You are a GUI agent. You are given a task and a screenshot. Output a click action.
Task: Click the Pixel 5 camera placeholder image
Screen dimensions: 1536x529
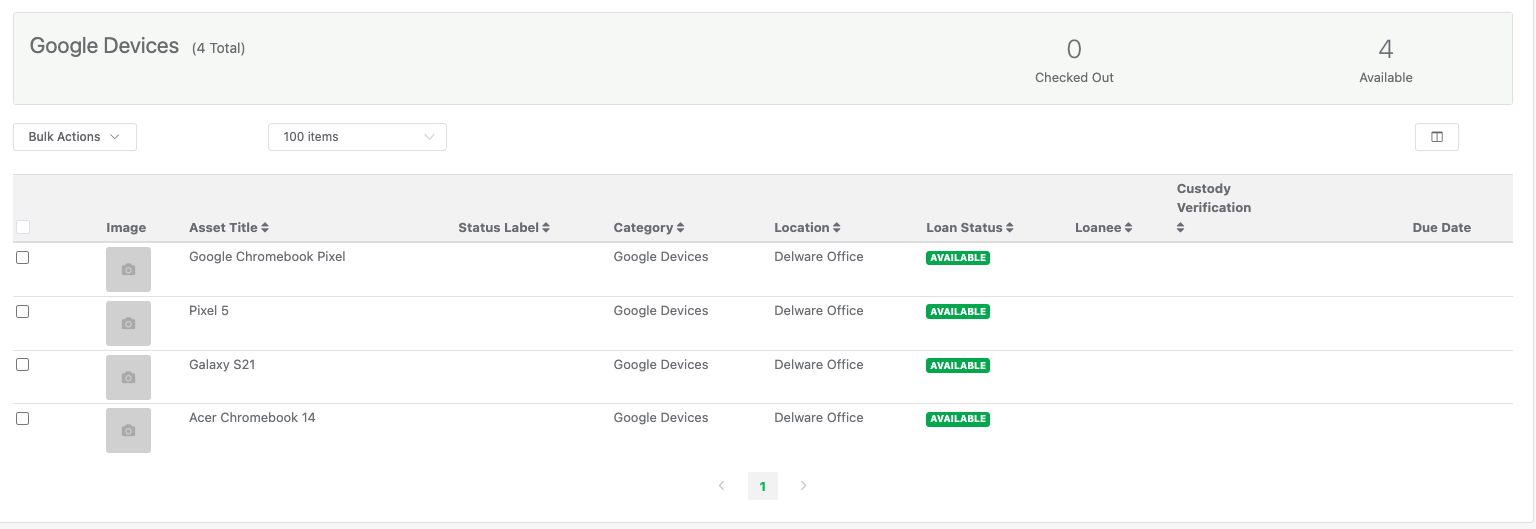[x=128, y=323]
